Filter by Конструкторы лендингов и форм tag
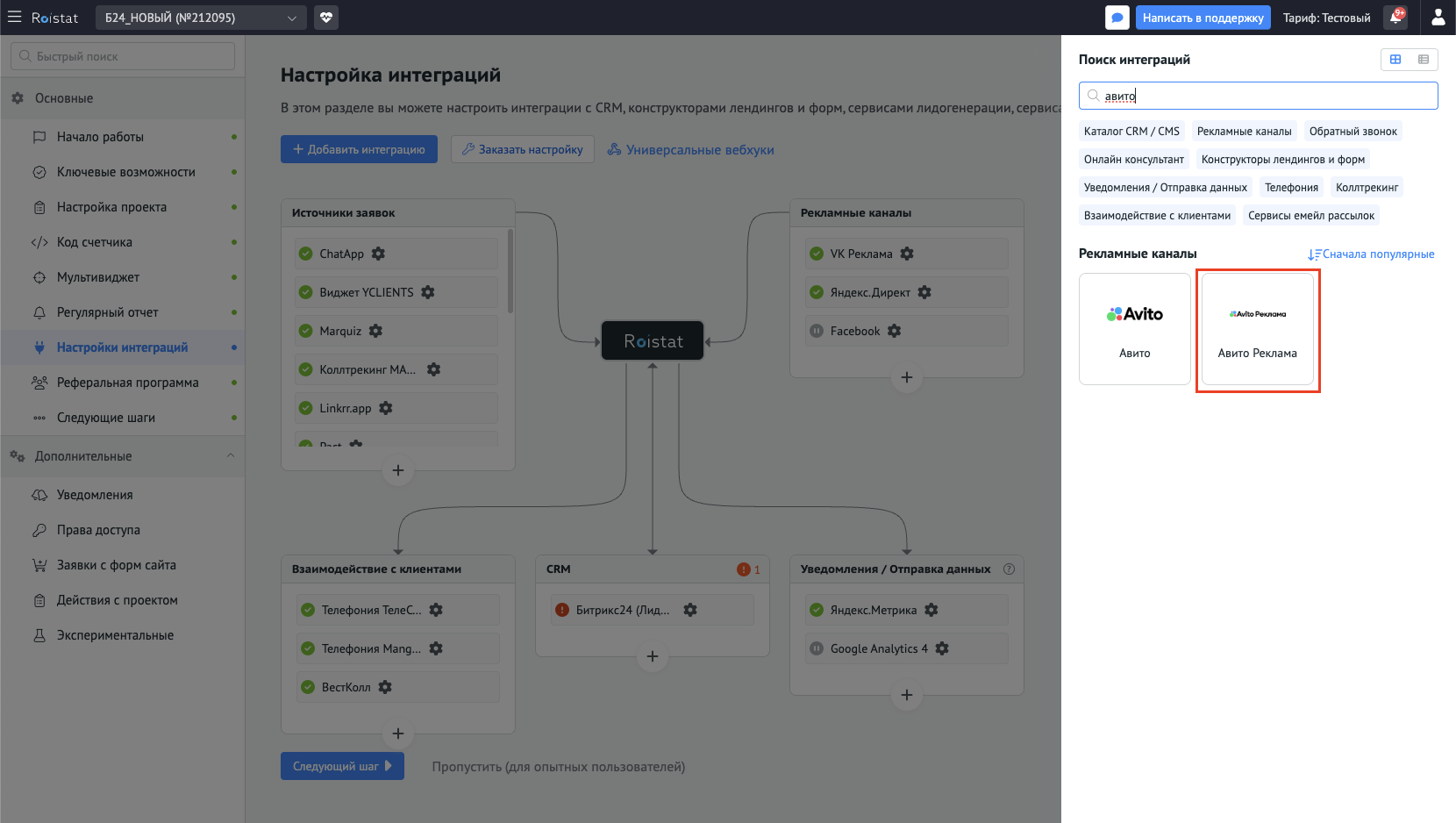The image size is (1456, 823). (x=1283, y=160)
